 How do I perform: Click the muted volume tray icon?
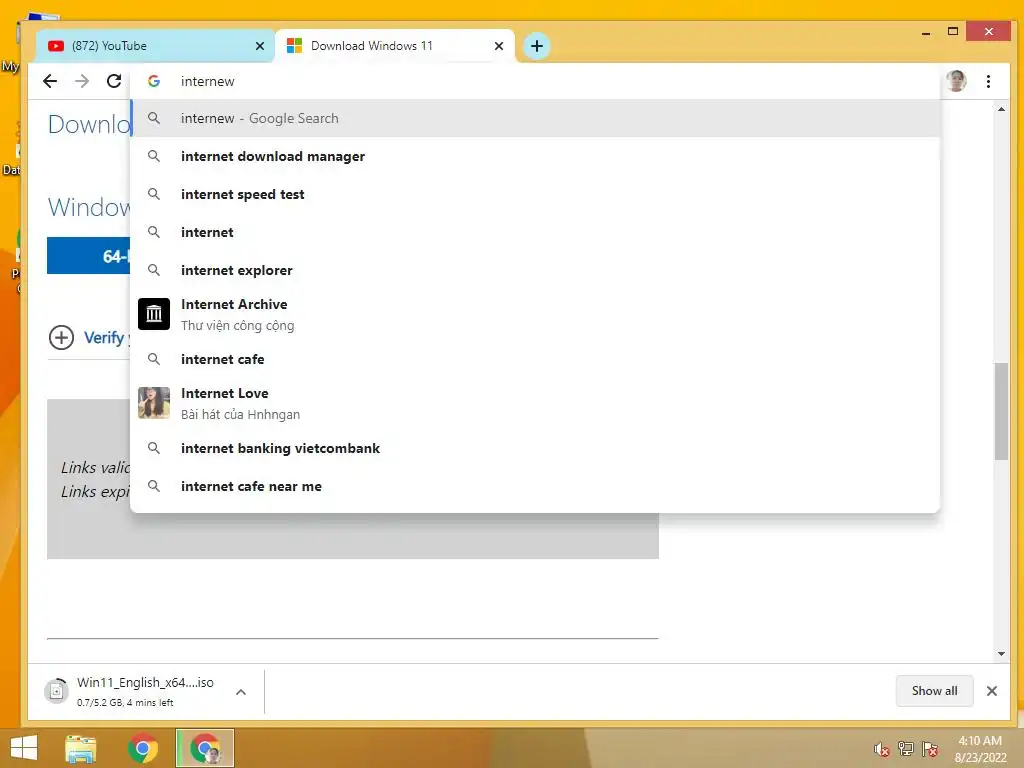pos(882,750)
